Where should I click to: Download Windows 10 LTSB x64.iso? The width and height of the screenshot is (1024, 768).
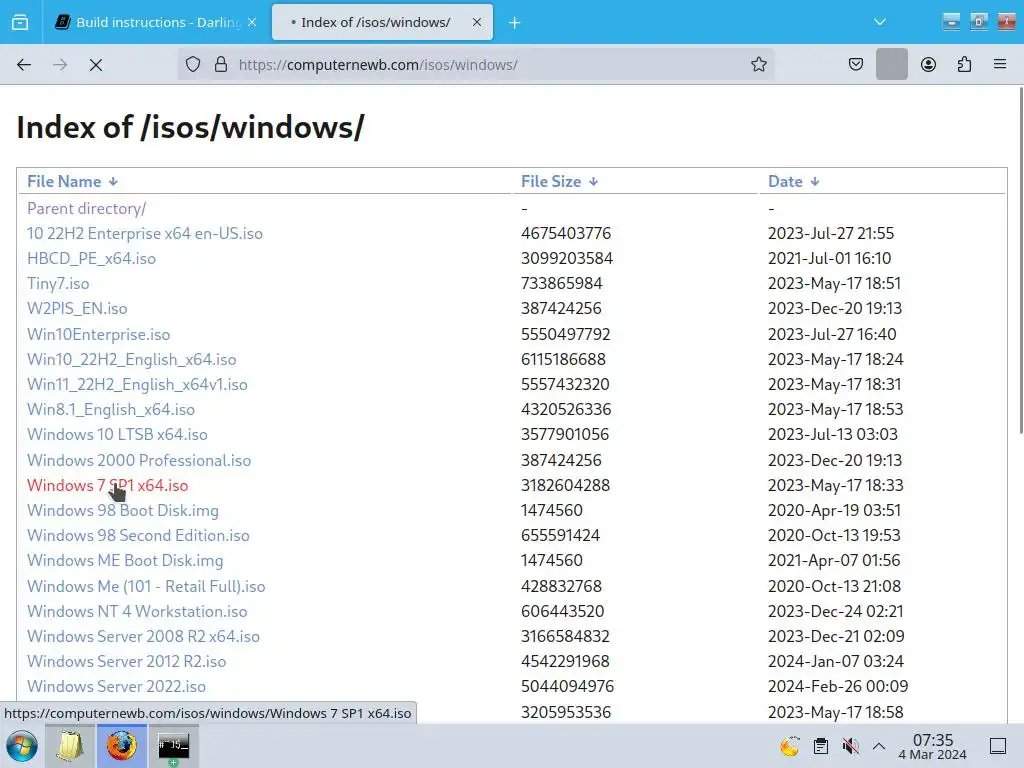click(x=117, y=434)
